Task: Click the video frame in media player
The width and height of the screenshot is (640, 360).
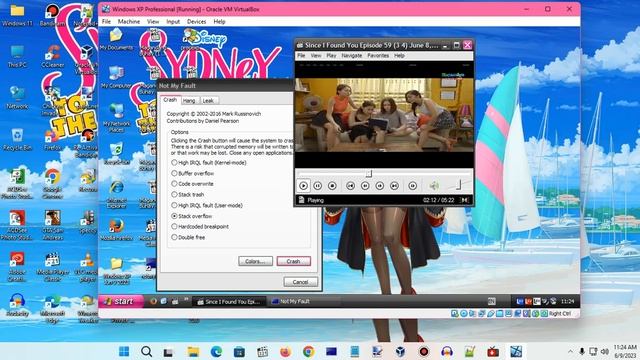Action: [384, 115]
